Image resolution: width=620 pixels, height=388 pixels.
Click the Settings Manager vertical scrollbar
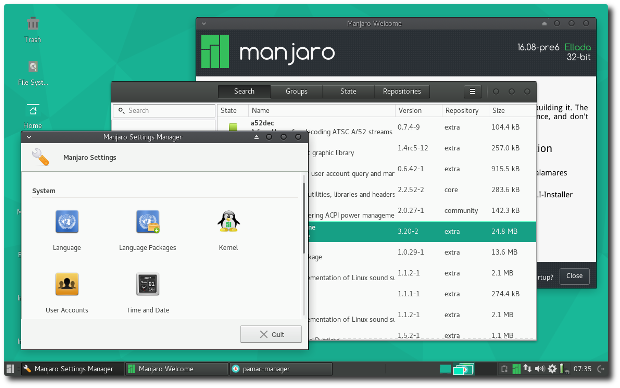point(304,218)
